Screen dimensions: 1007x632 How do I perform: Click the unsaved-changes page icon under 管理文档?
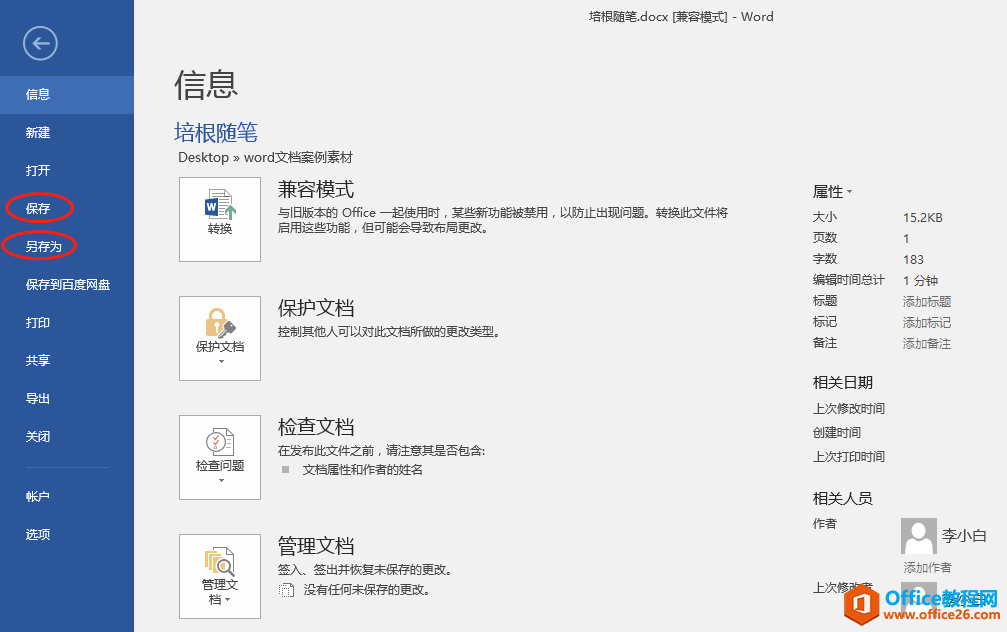pos(286,590)
